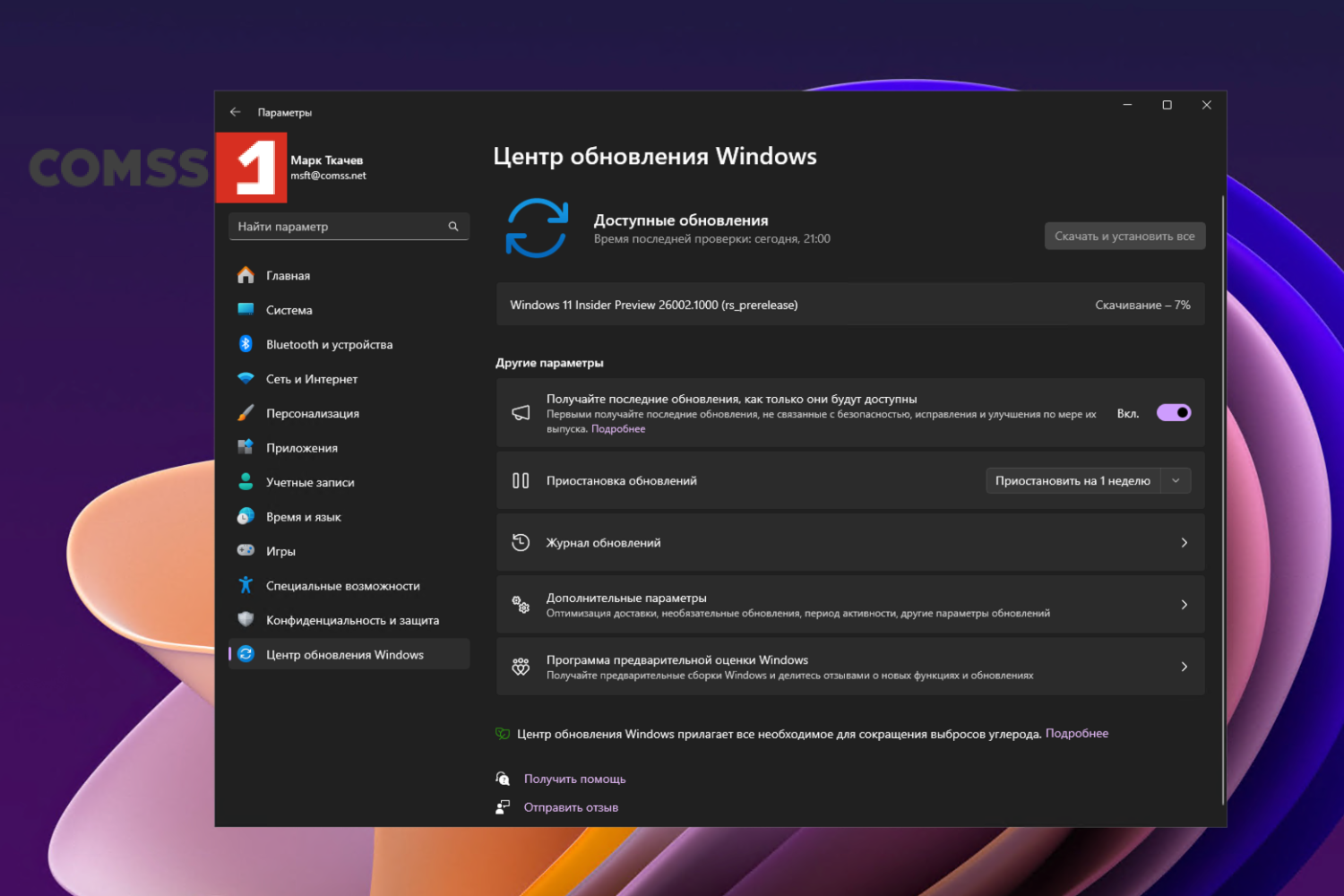
Task: Open the Главная home icon
Action: pyautogui.click(x=246, y=275)
